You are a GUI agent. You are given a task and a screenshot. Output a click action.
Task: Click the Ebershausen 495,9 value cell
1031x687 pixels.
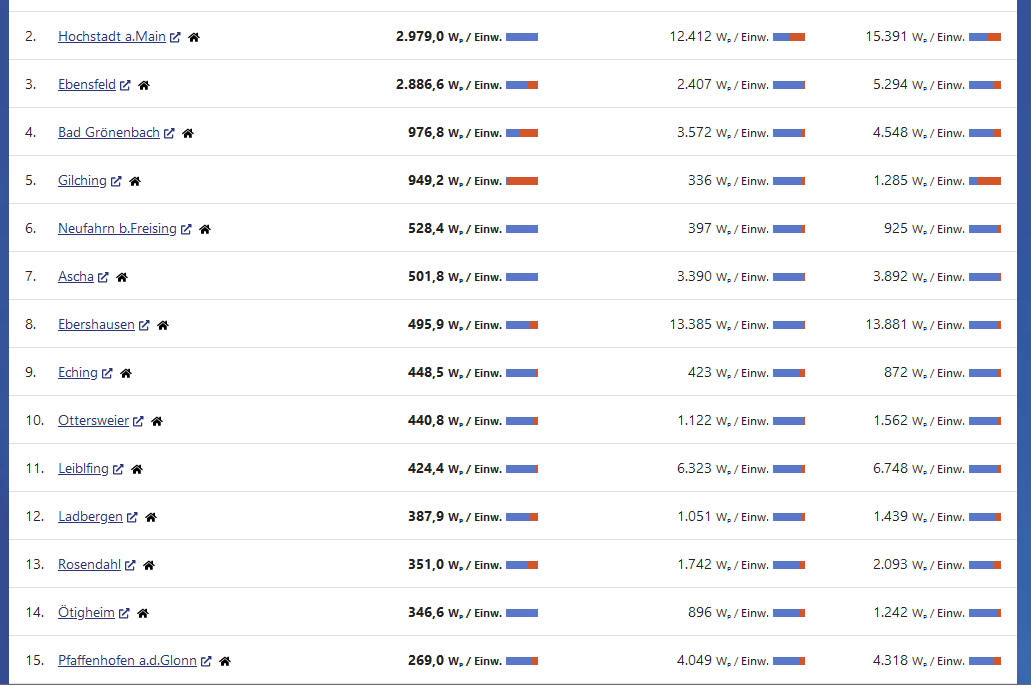point(455,325)
